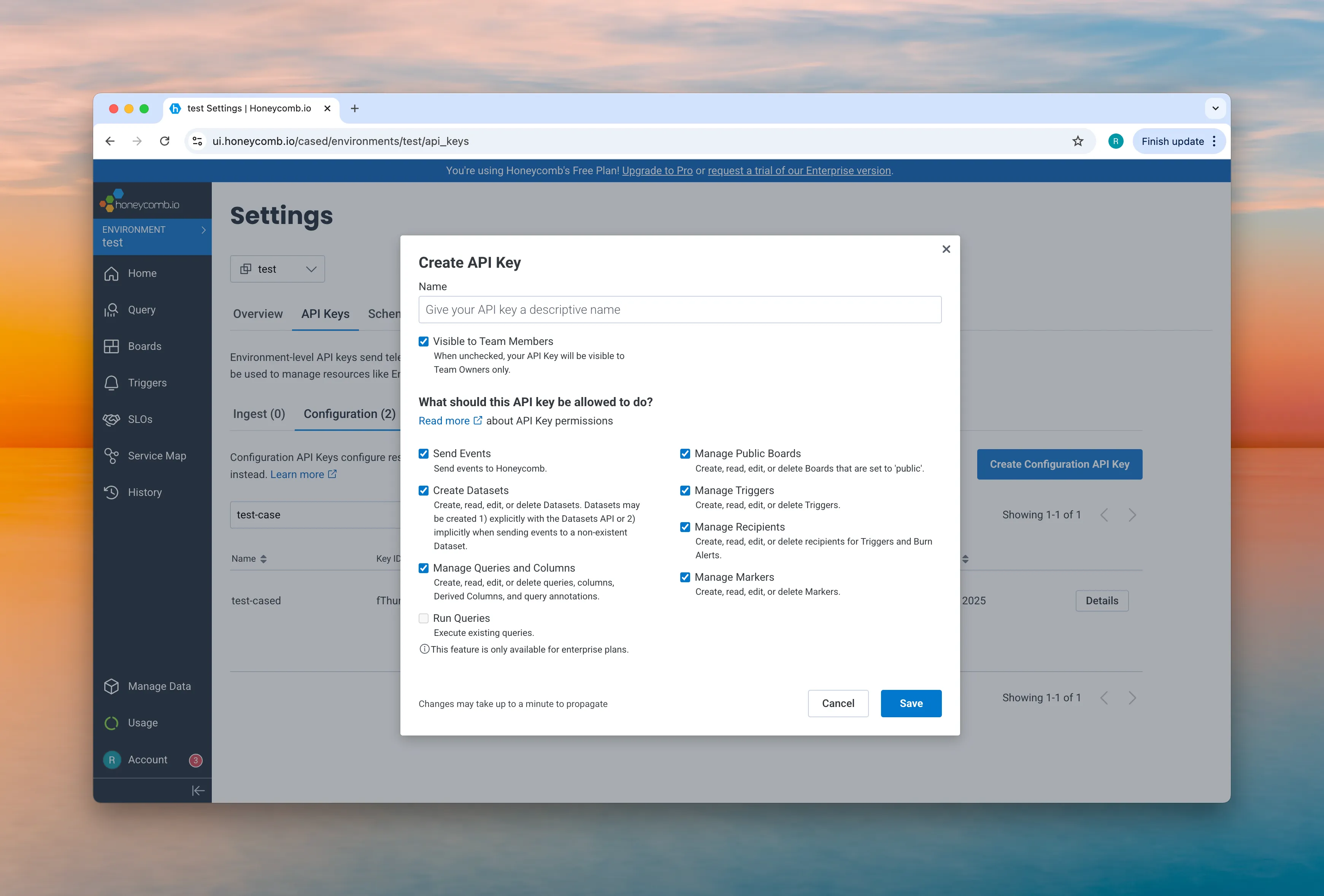Expand the ENVIRONMENT selector chevron
The image size is (1324, 896).
coord(203,230)
